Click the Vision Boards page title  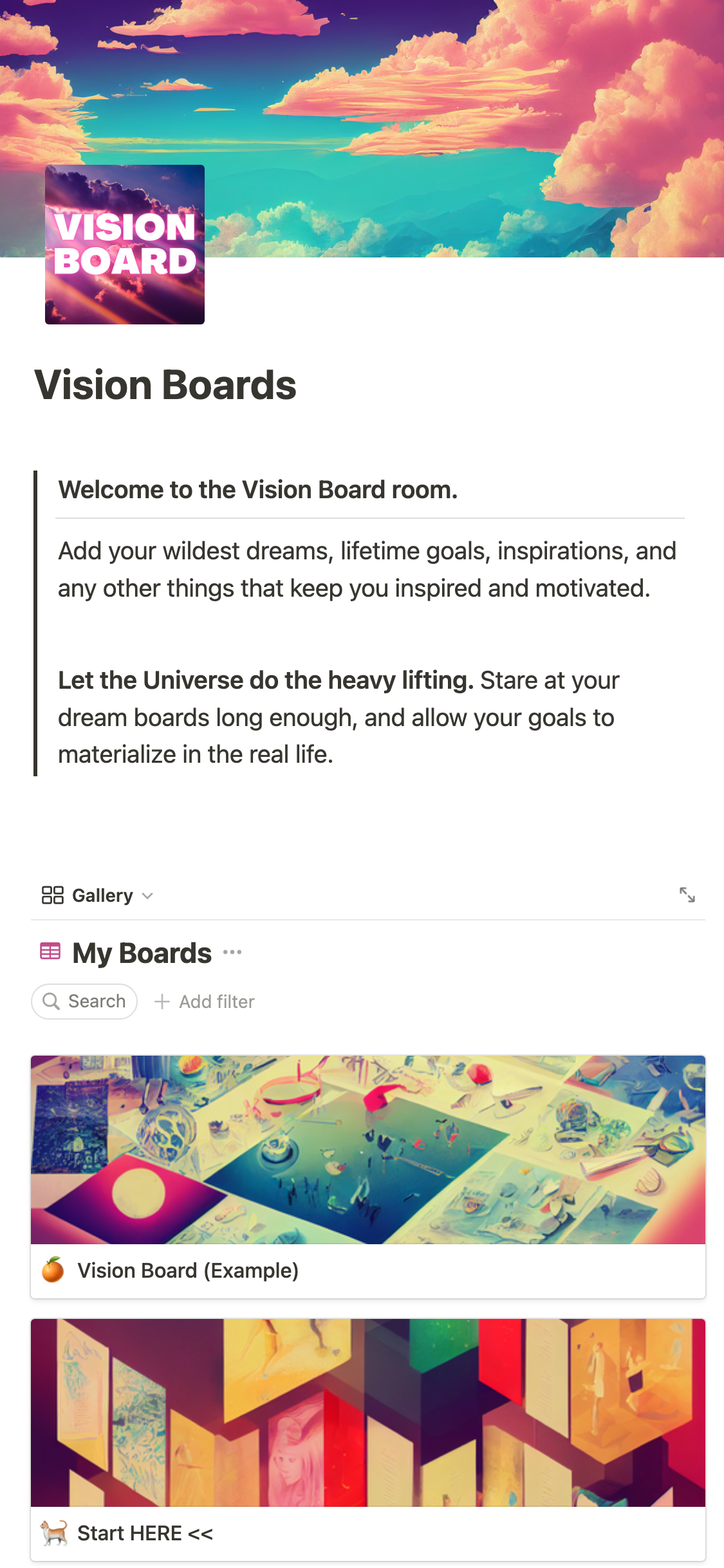click(x=165, y=385)
